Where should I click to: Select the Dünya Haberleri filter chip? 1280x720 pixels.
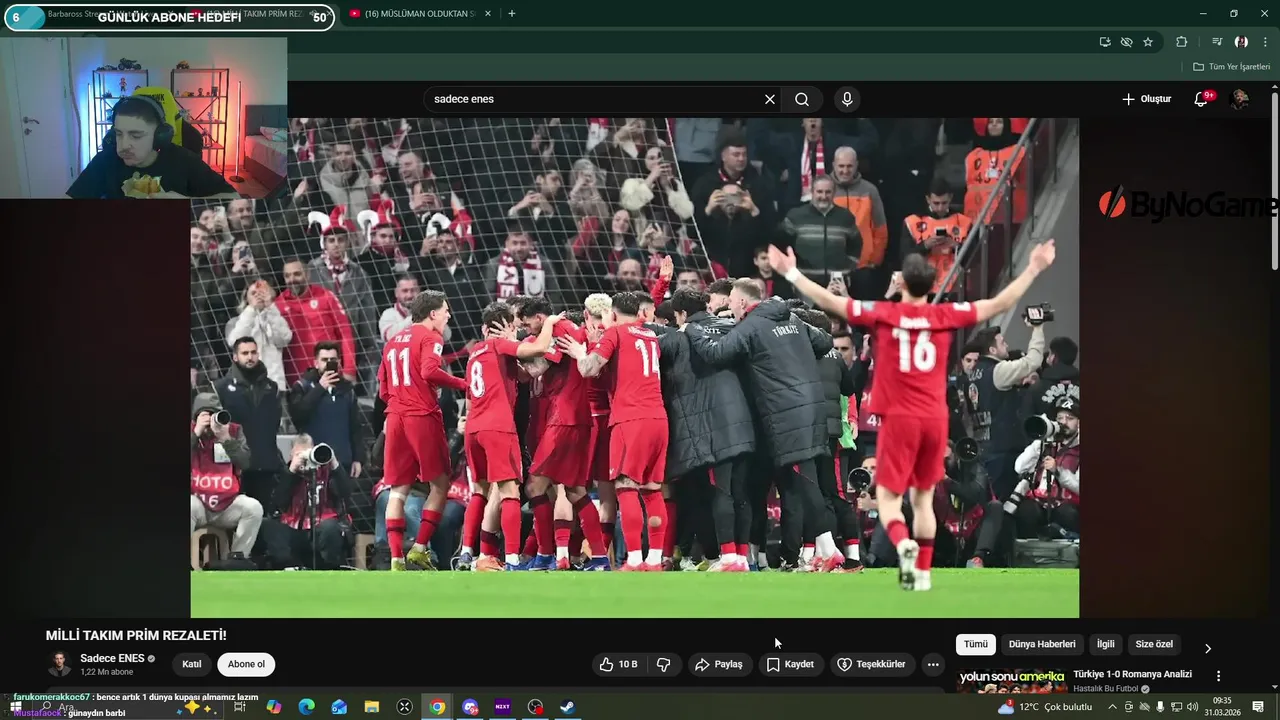pyautogui.click(x=1042, y=644)
